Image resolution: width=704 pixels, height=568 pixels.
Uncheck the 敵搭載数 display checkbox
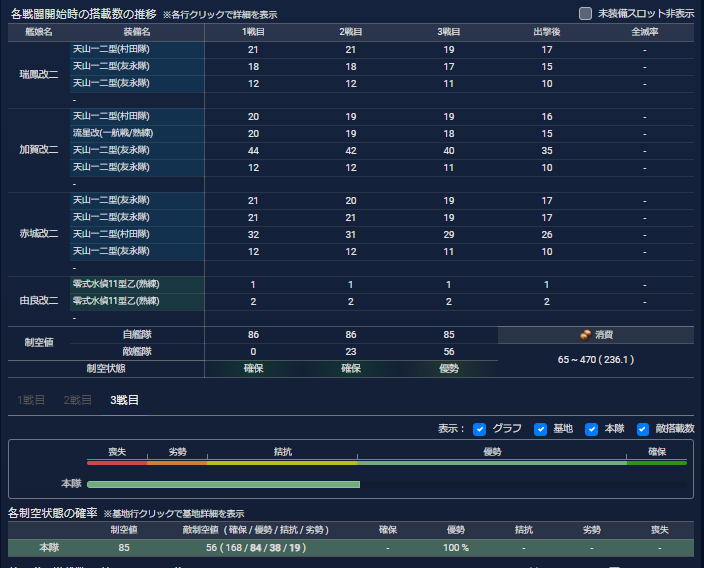click(x=642, y=429)
